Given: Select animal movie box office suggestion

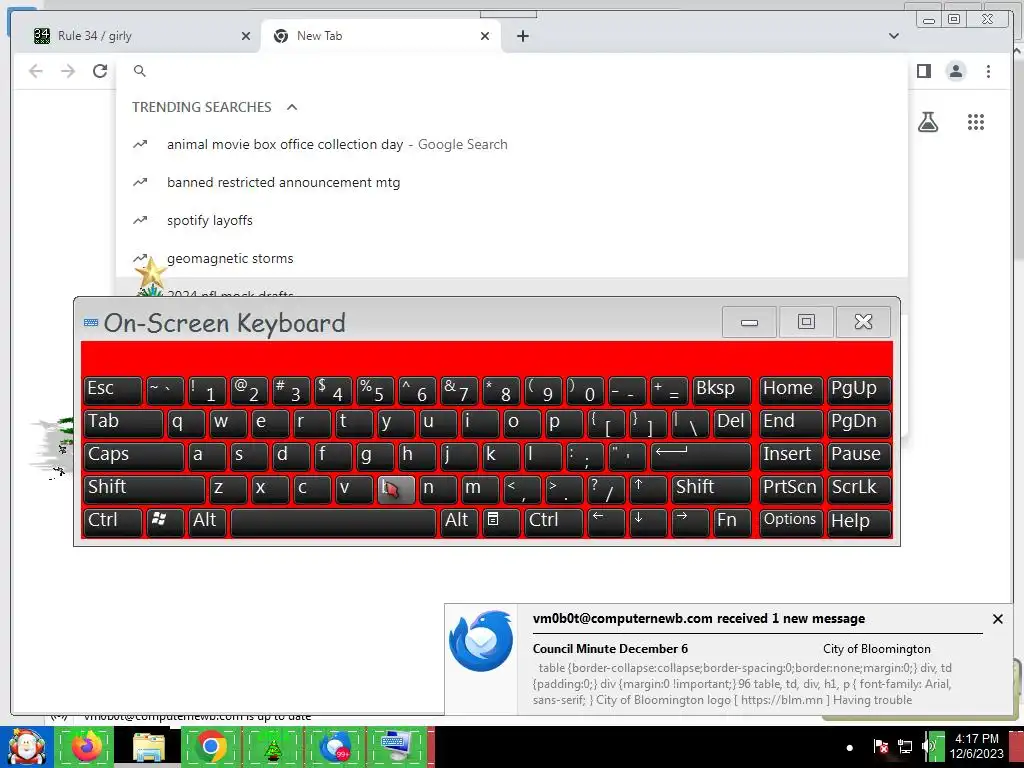Looking at the screenshot, I should click(512, 144).
